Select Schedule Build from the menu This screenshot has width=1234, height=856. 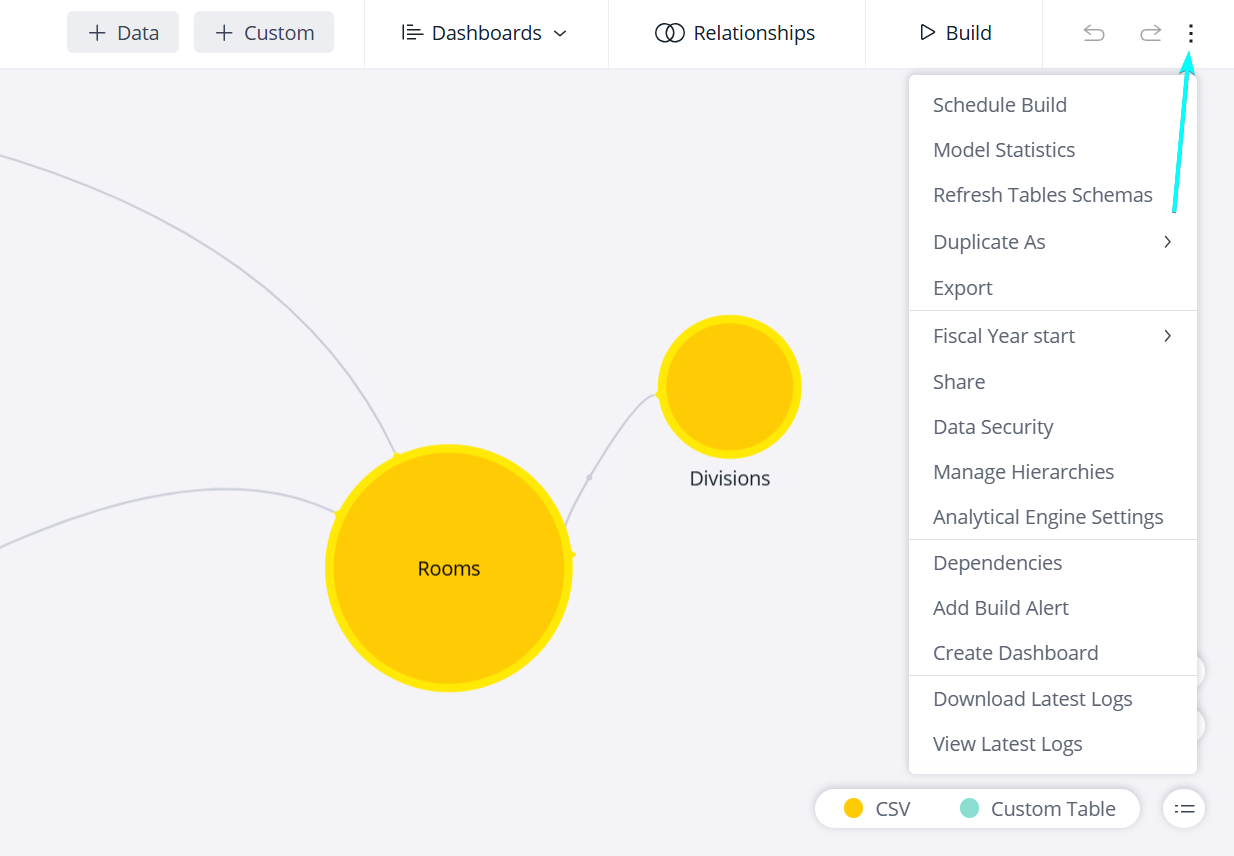[x=999, y=105]
